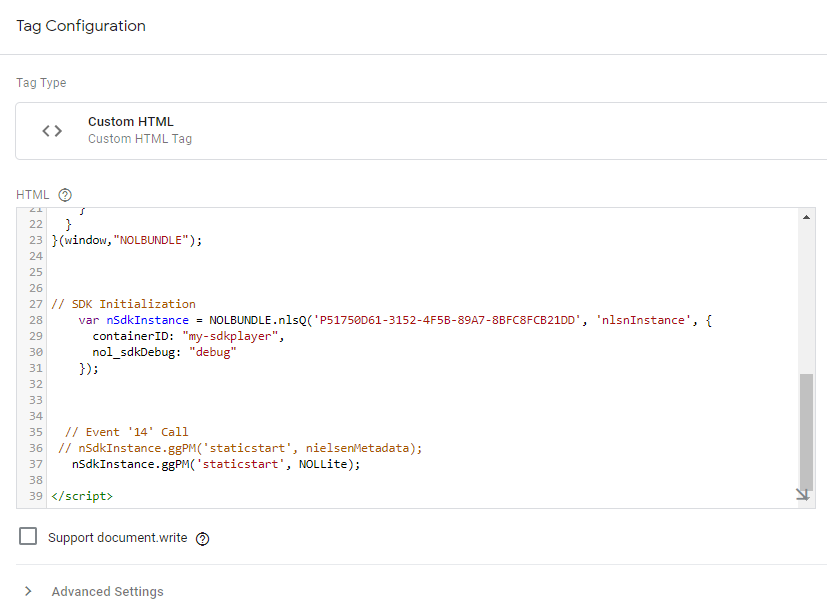Open Advanced Settings section label
The width and height of the screenshot is (827, 603).
[x=108, y=591]
